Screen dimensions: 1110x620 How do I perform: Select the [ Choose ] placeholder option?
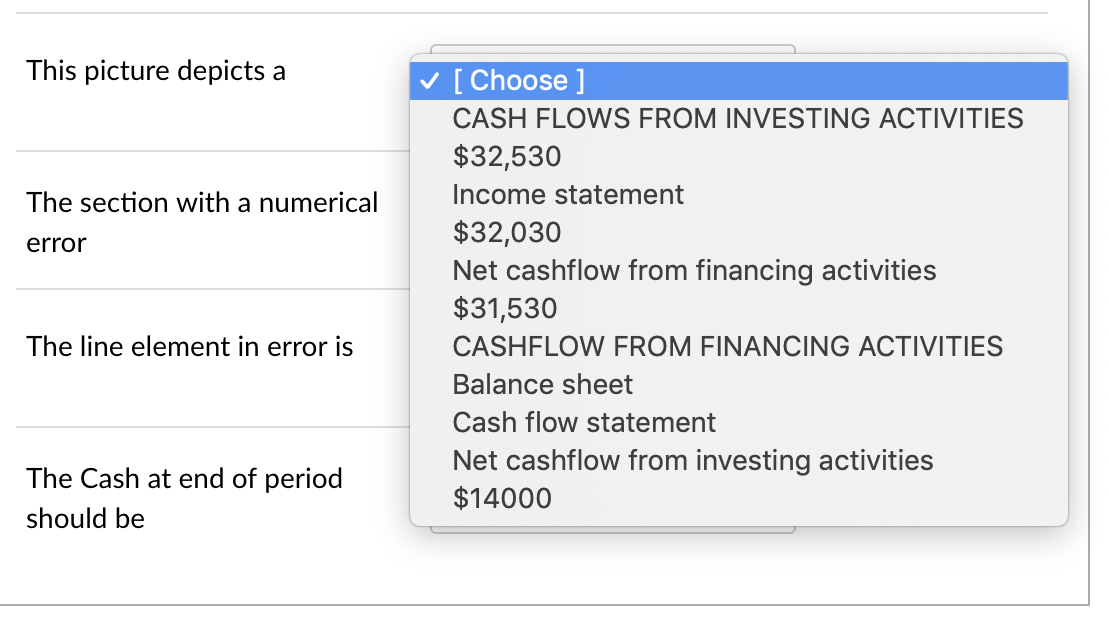pos(519,81)
